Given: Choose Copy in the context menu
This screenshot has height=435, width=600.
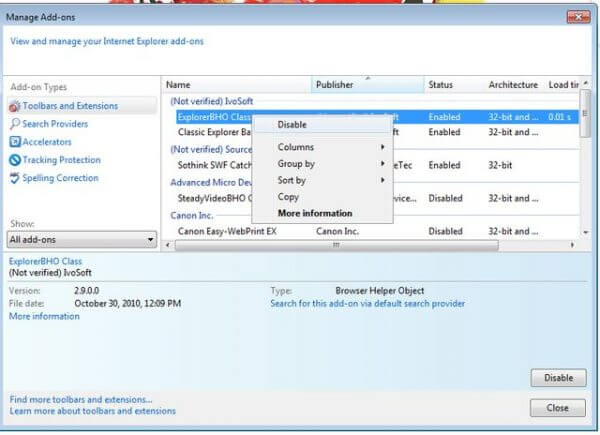Looking at the screenshot, I should coord(322,197).
